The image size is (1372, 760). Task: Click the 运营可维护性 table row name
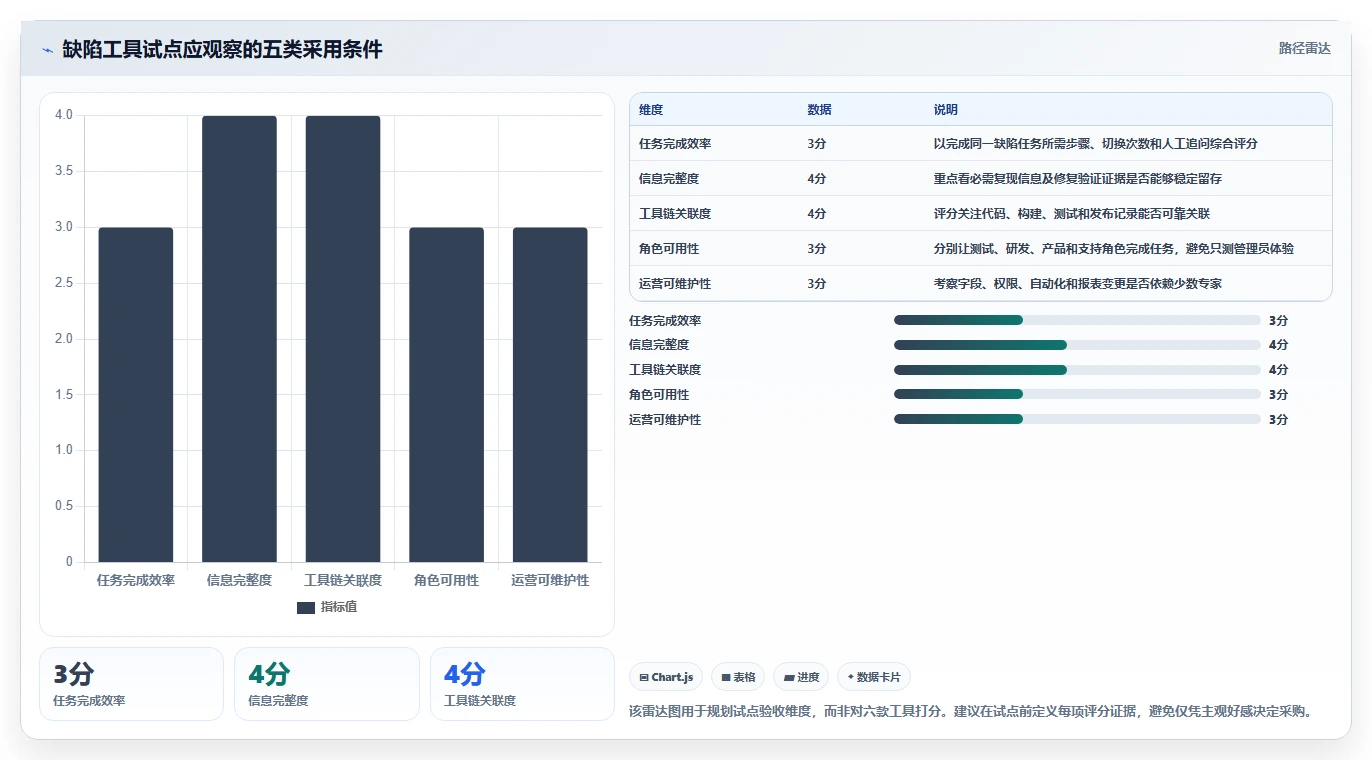675,284
